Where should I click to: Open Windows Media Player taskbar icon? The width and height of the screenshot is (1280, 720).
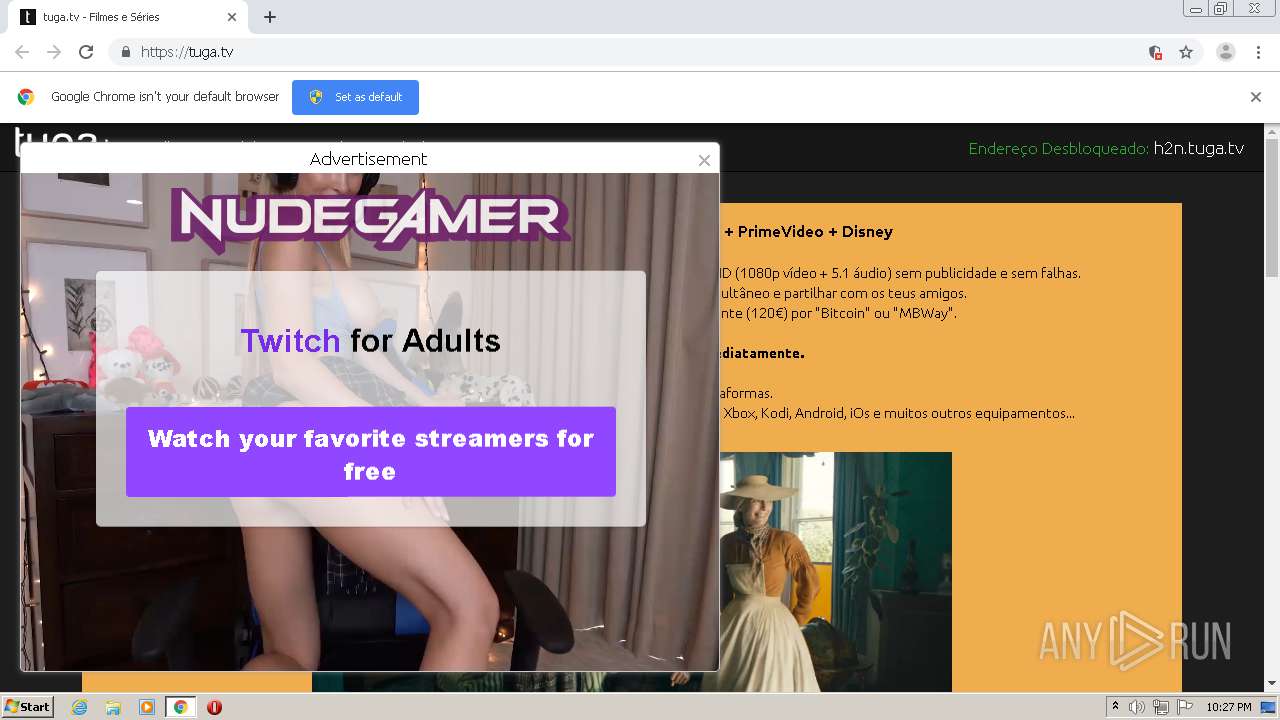tap(147, 707)
